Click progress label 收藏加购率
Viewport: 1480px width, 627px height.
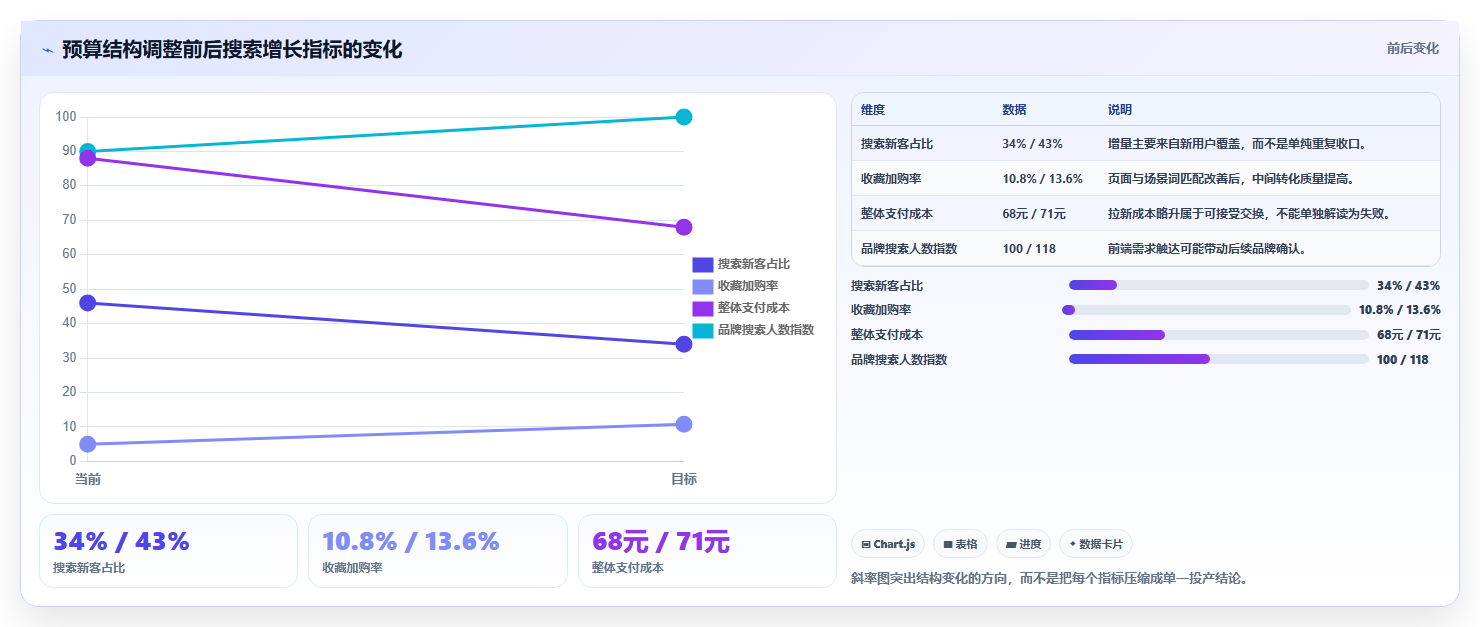point(881,310)
